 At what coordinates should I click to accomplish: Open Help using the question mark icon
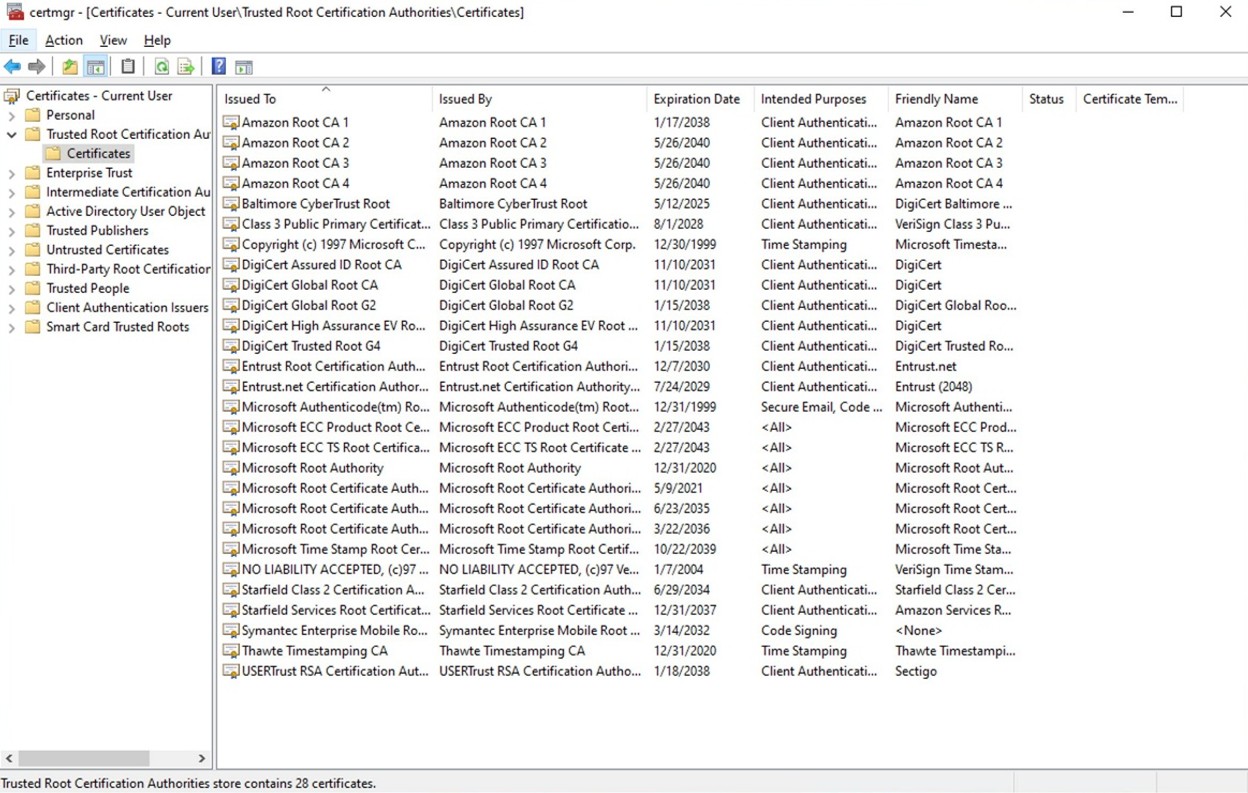point(218,65)
